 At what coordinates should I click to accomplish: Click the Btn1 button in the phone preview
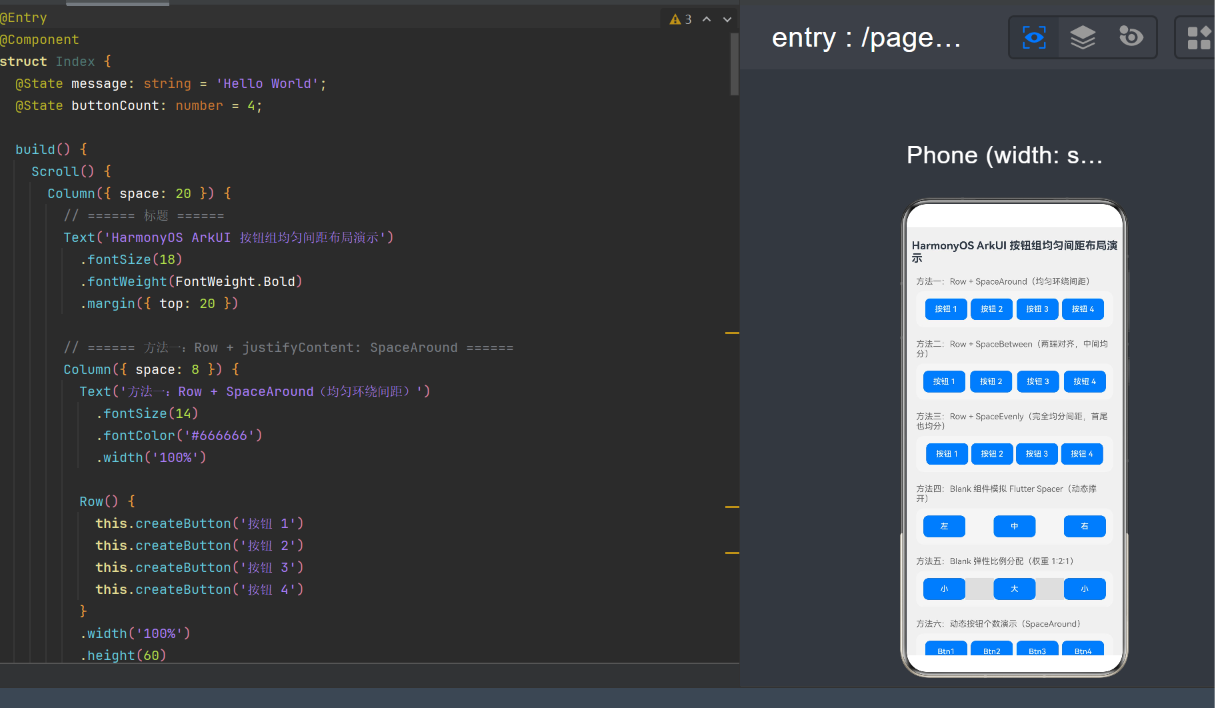click(945, 649)
